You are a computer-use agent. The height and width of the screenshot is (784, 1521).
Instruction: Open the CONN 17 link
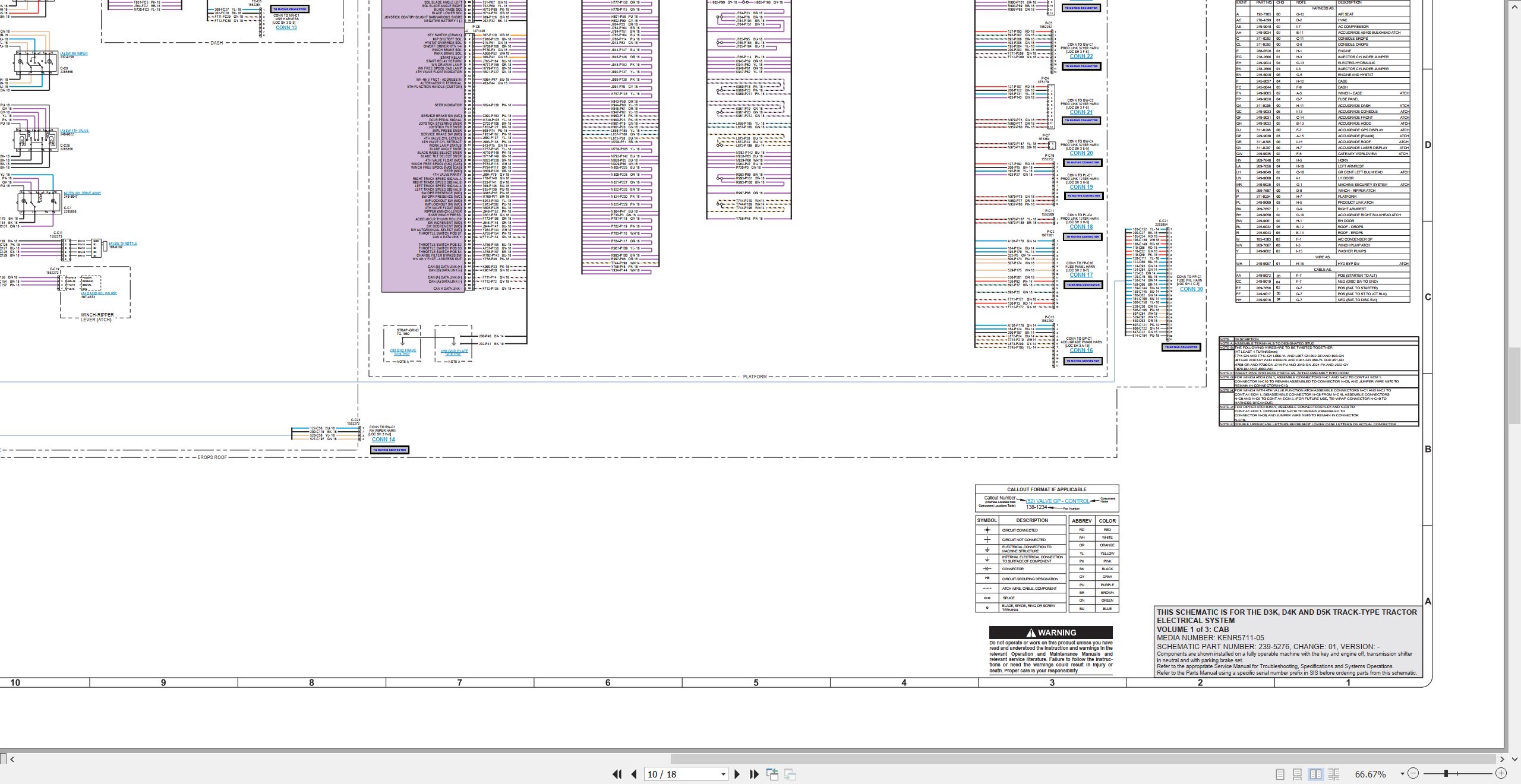[x=1081, y=275]
